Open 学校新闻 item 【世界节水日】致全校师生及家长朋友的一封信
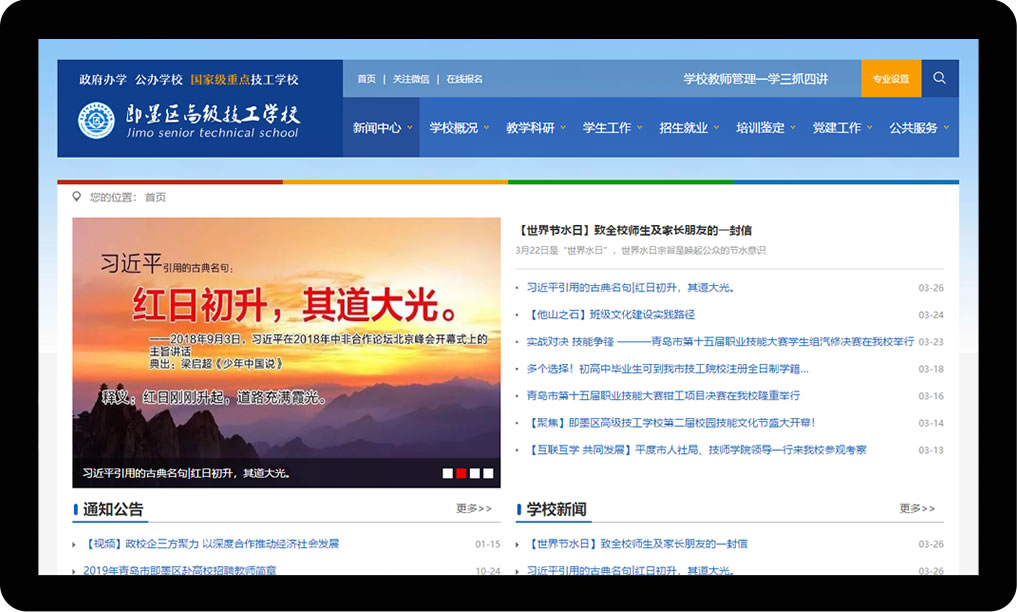 [637, 544]
